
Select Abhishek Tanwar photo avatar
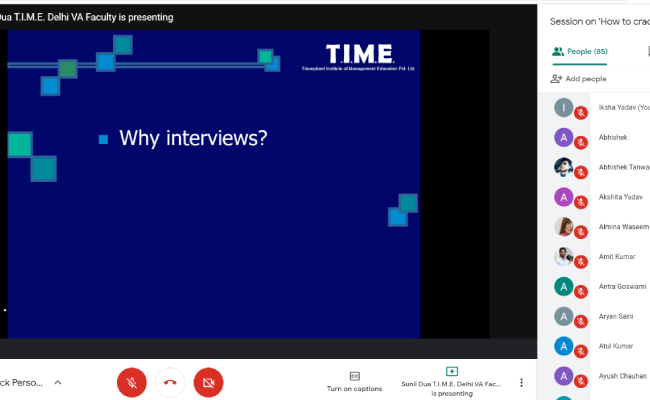563,167
